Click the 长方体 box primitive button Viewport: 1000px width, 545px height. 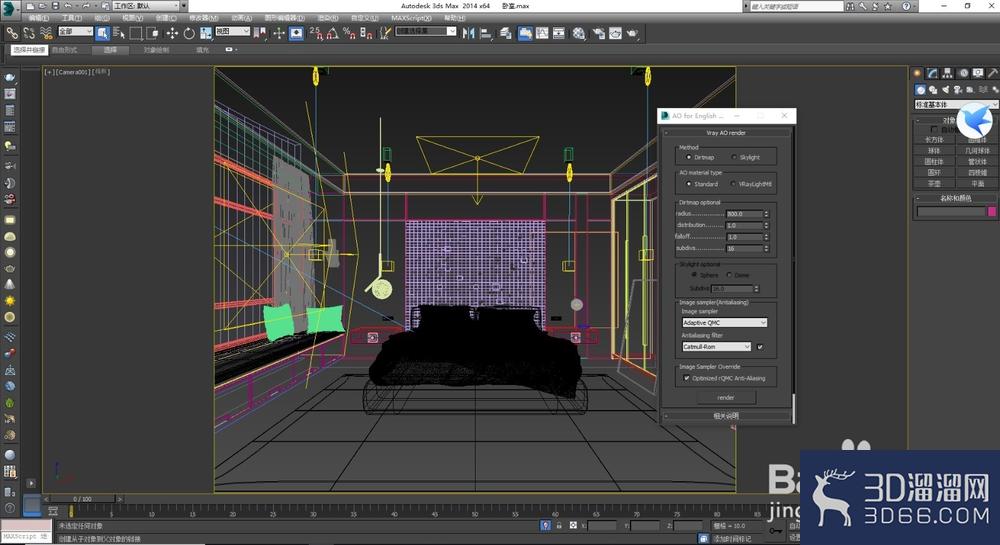click(934, 140)
